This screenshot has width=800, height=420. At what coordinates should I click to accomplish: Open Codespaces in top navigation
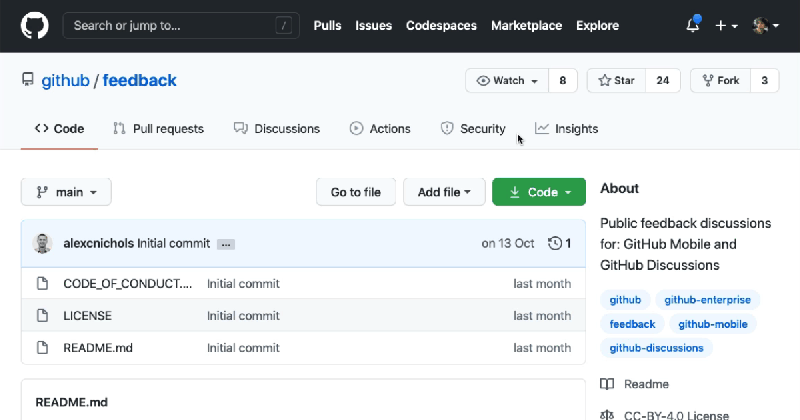(441, 26)
